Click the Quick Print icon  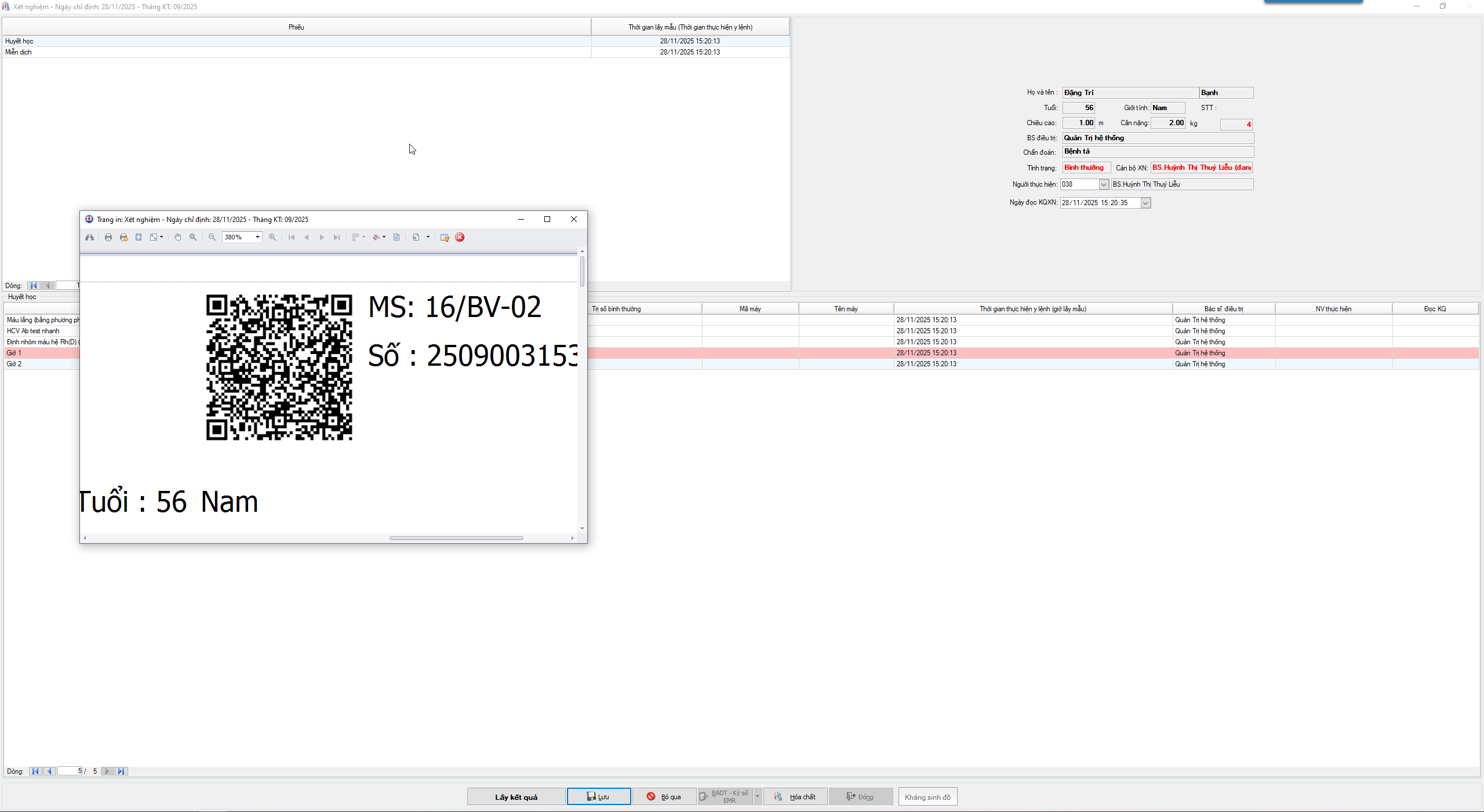click(x=123, y=237)
